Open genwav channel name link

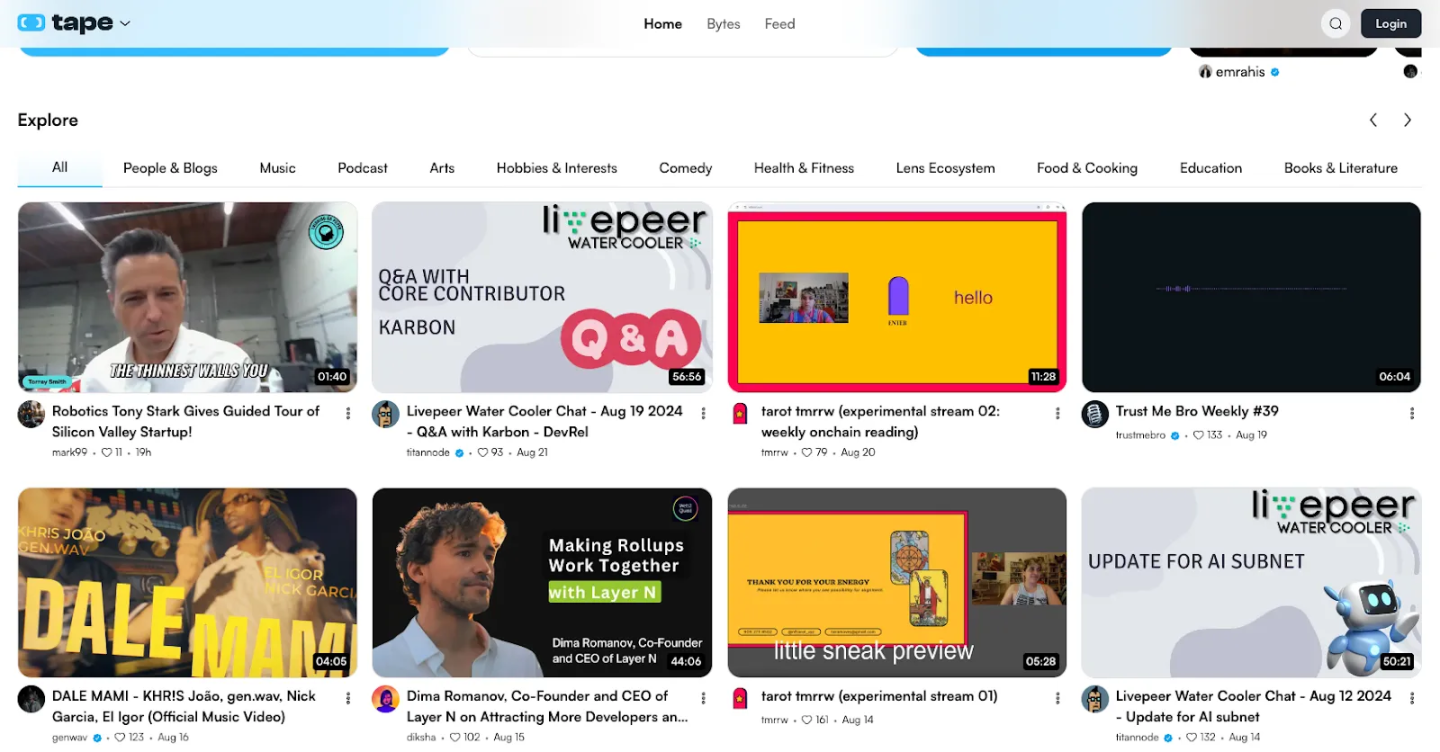tap(70, 737)
